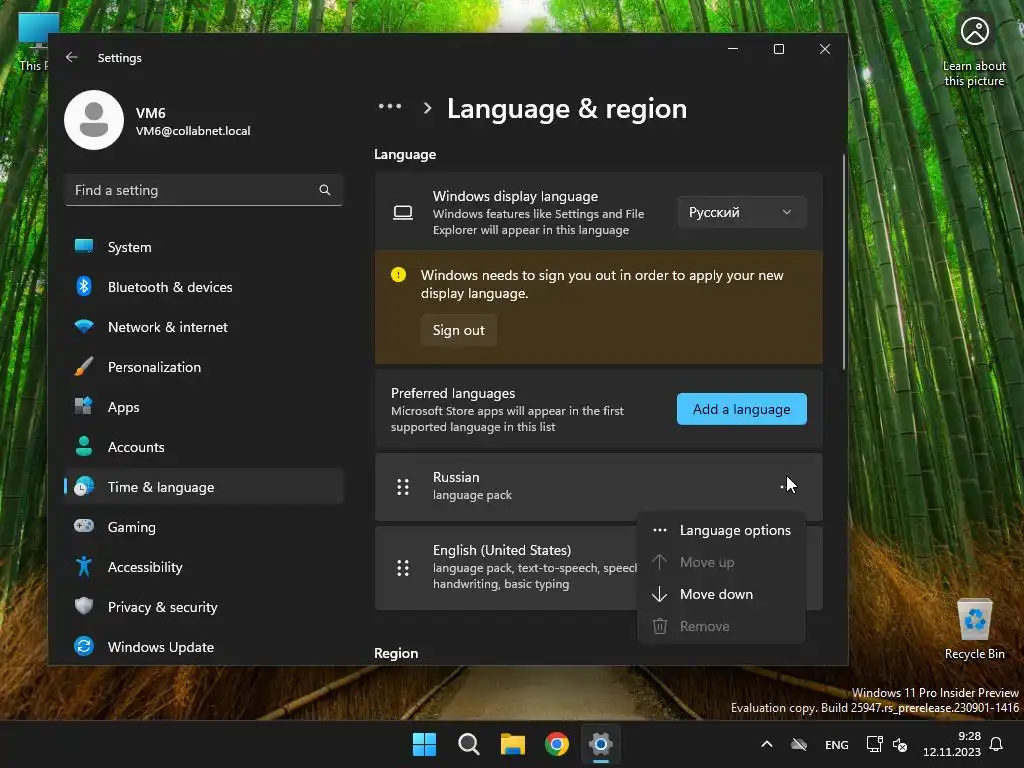Click the ENG input language indicator

[837, 744]
